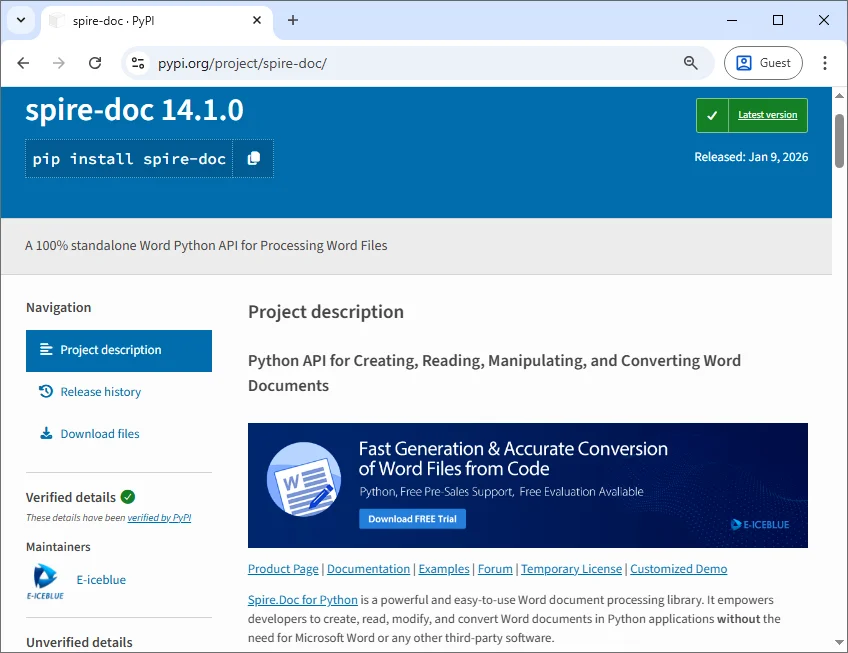Open the Documentation link

tap(367, 568)
